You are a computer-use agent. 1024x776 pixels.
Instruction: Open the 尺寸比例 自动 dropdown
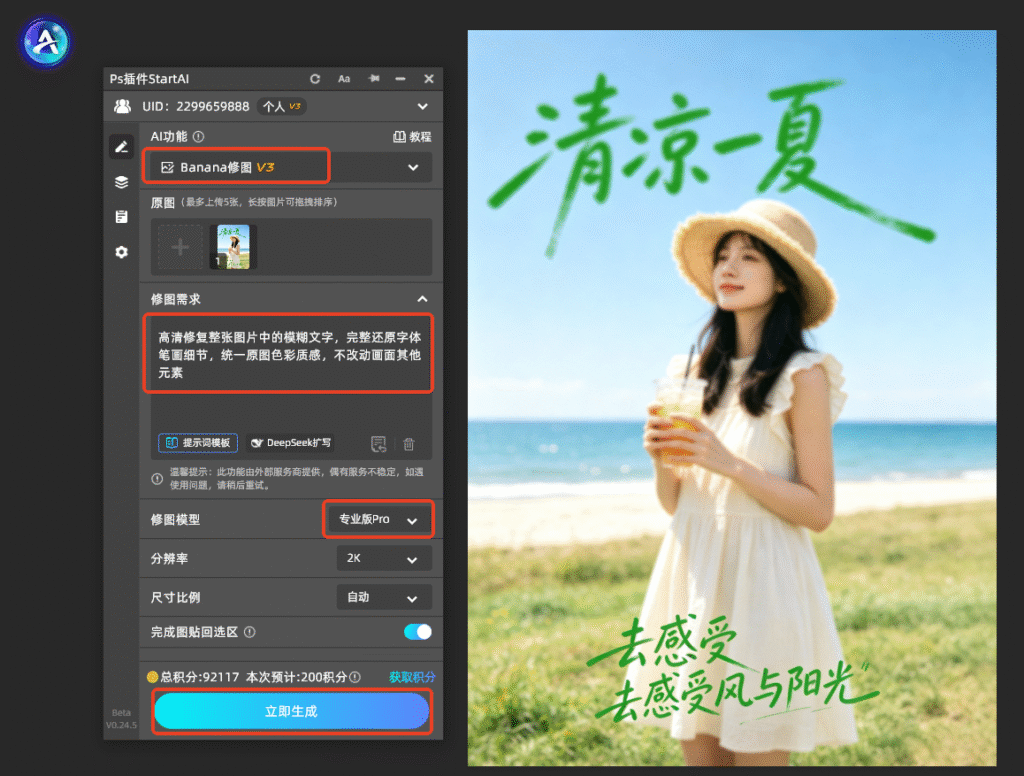385,597
